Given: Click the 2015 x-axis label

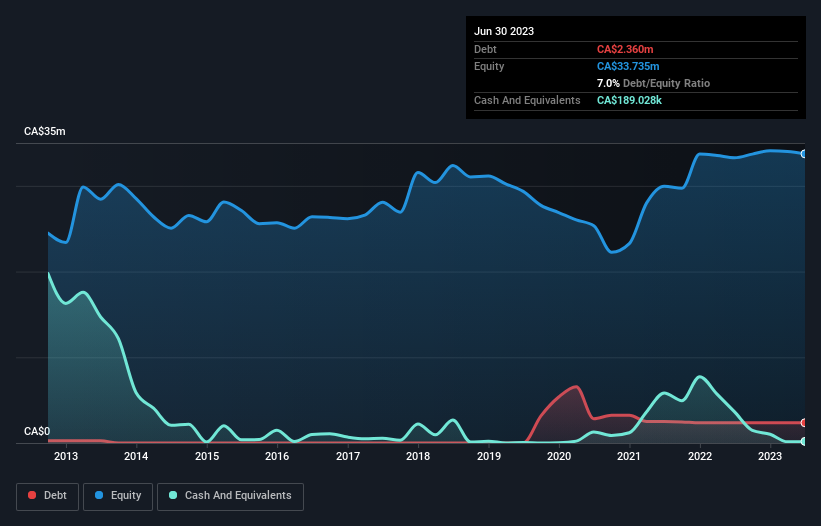Looking at the screenshot, I should pyautogui.click(x=207, y=456).
